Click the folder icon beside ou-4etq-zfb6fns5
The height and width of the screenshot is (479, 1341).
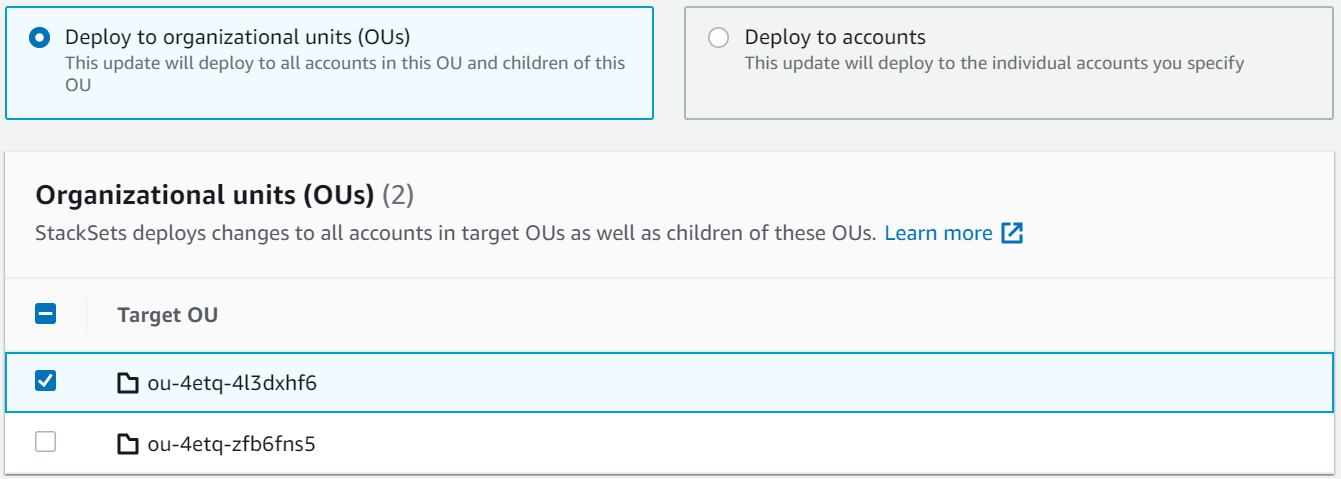click(x=127, y=443)
